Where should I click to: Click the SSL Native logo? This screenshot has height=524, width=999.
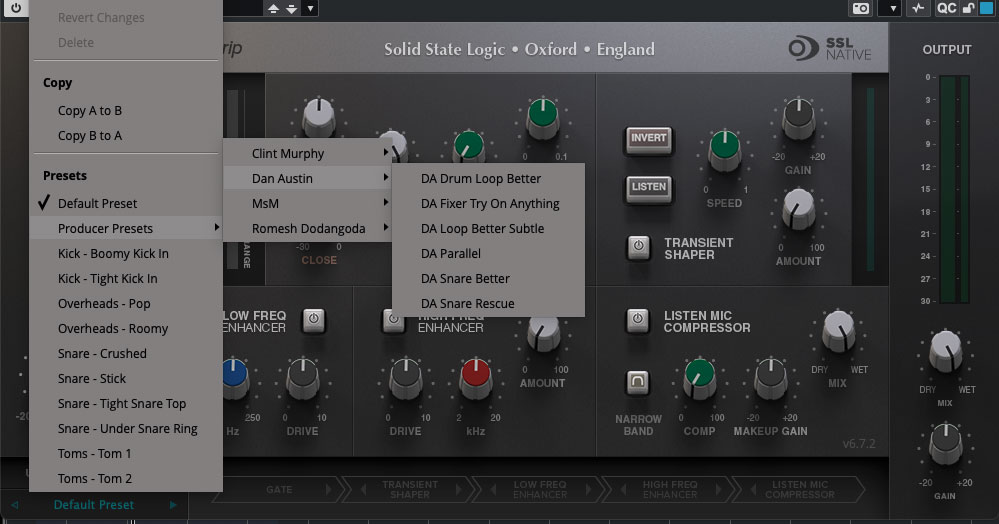830,49
